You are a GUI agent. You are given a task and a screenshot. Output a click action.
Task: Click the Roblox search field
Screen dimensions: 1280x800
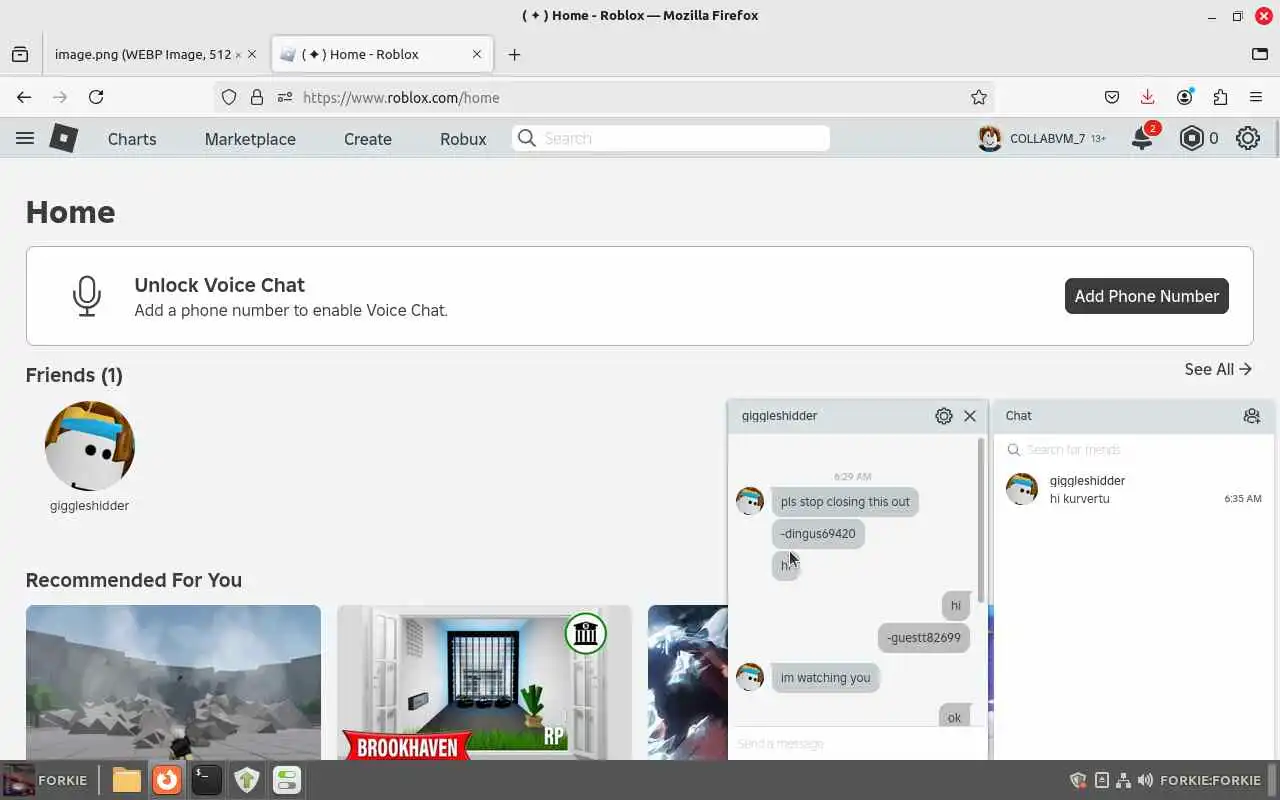671,138
